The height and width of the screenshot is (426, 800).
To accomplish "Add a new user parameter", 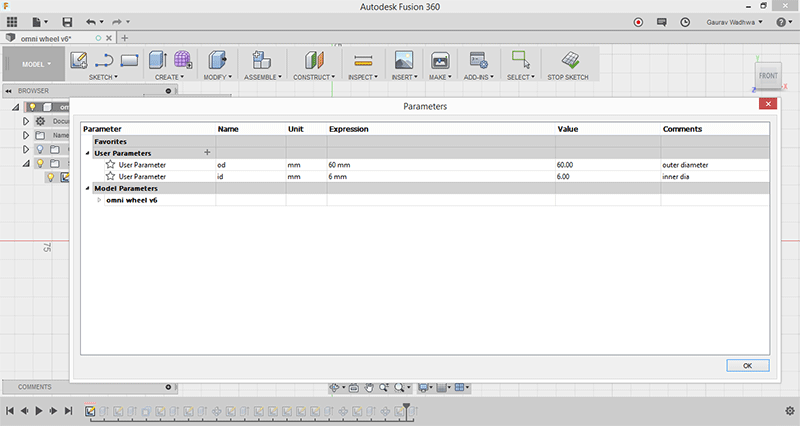I will [x=207, y=152].
